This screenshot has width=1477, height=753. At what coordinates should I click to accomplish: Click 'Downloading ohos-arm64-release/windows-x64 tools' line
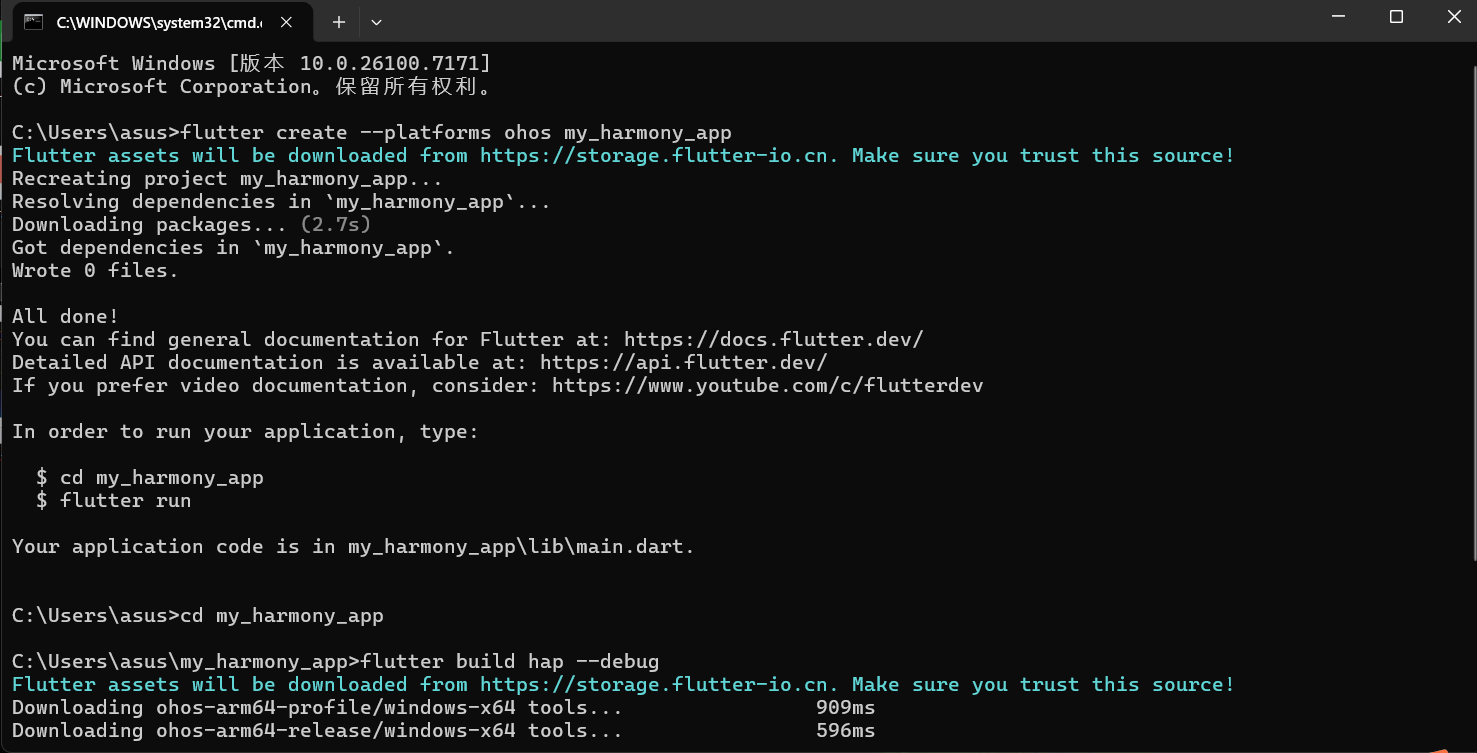317,730
